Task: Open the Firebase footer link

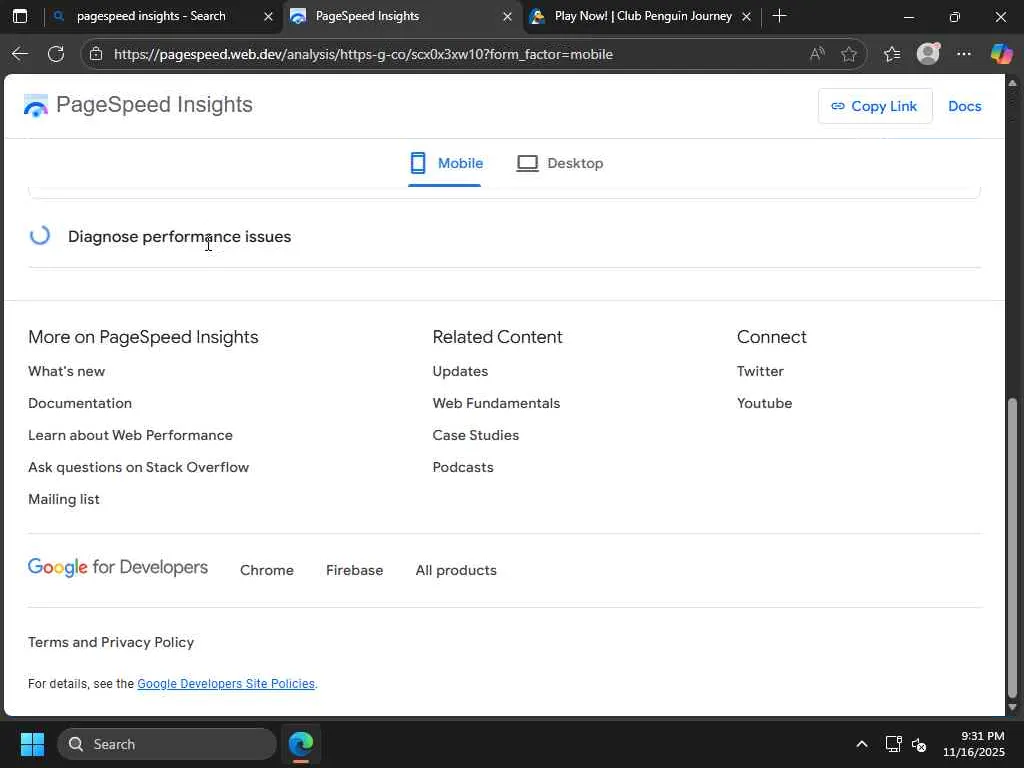Action: [355, 570]
